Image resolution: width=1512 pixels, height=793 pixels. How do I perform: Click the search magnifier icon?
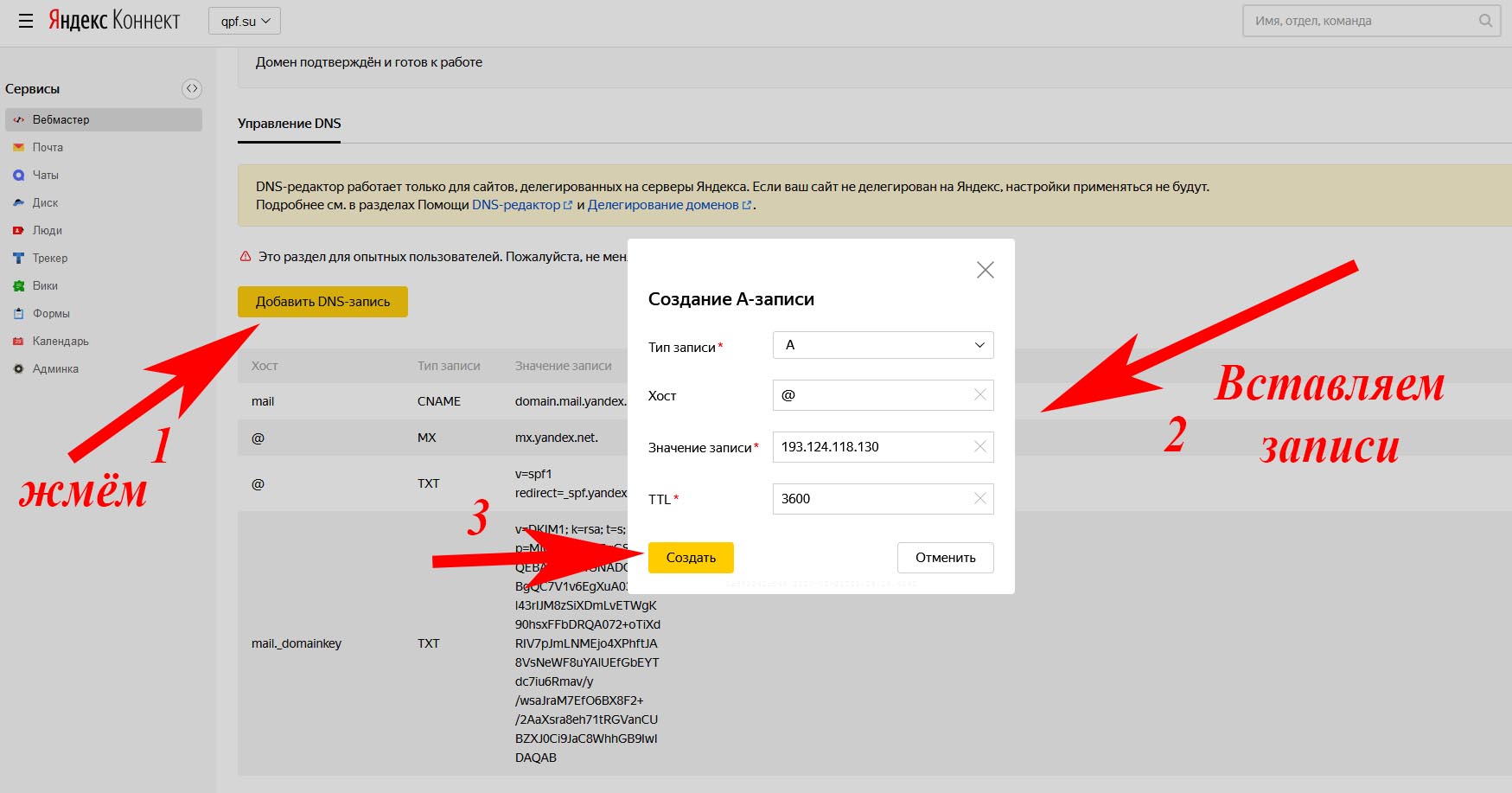(x=1485, y=21)
